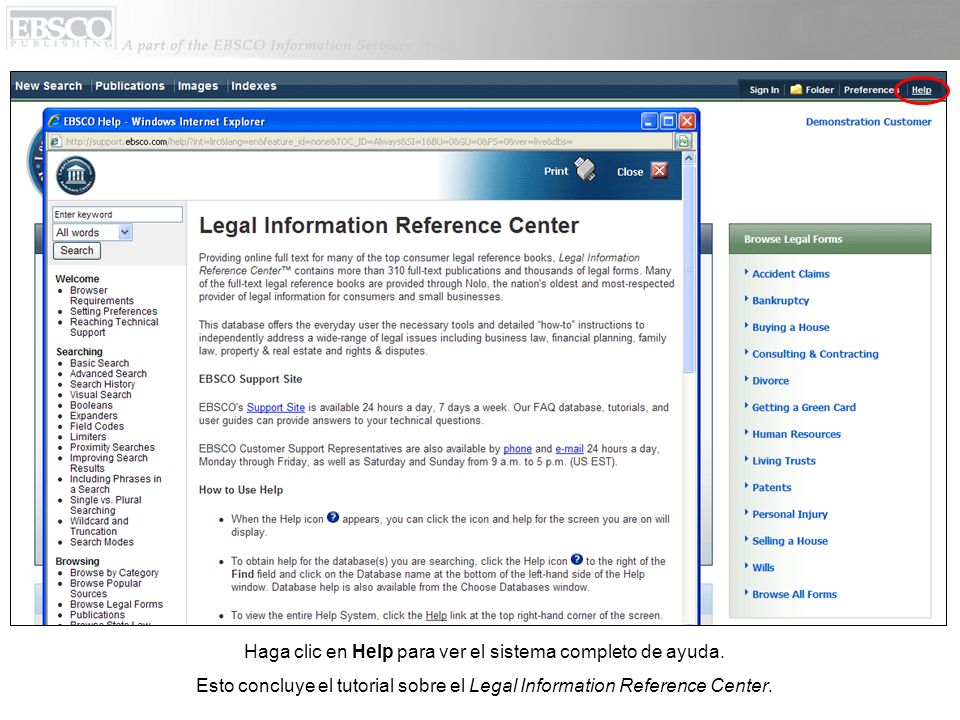The image size is (960, 720).
Task: Open Setting Preferences help topic
Action: point(113,312)
